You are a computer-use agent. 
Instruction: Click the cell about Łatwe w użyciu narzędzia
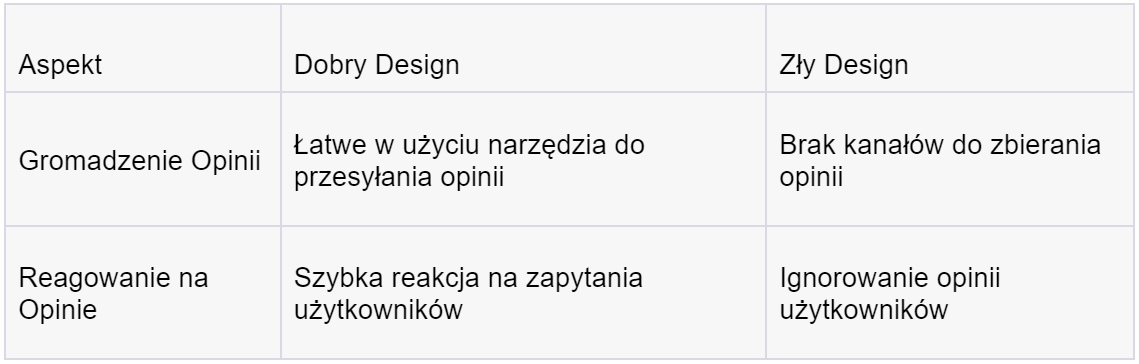(x=523, y=159)
